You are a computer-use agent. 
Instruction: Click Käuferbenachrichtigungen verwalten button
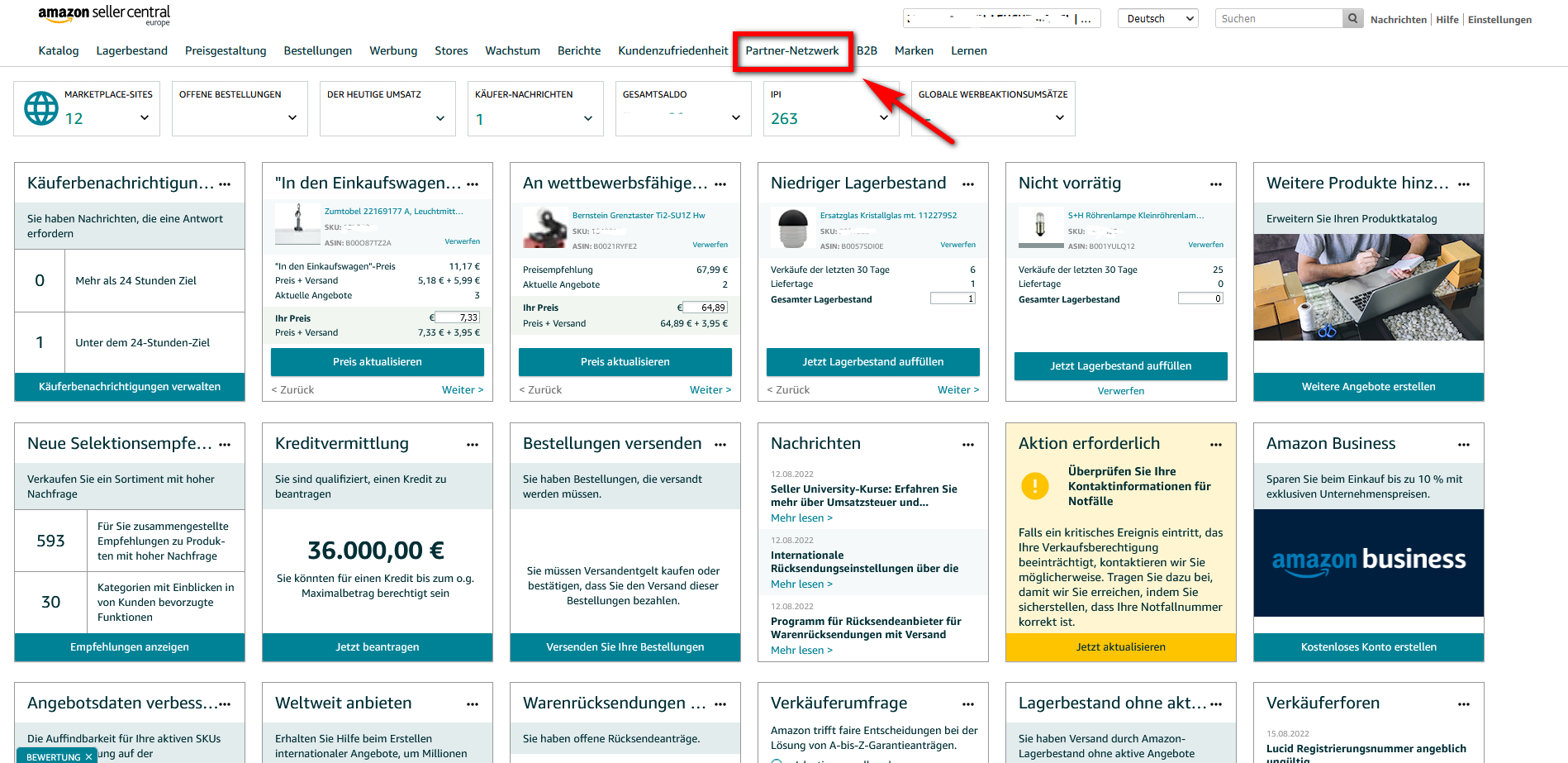tap(130, 387)
